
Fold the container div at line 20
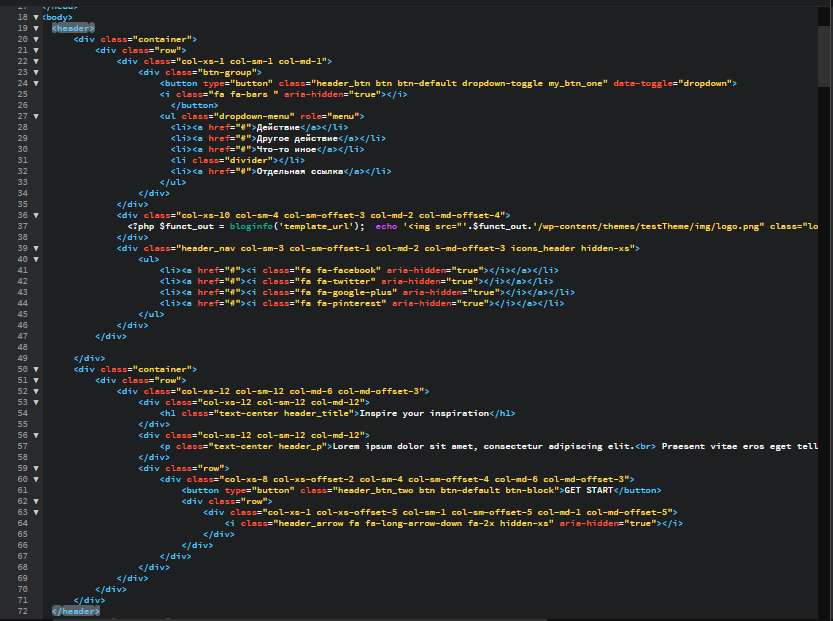[x=36, y=39]
